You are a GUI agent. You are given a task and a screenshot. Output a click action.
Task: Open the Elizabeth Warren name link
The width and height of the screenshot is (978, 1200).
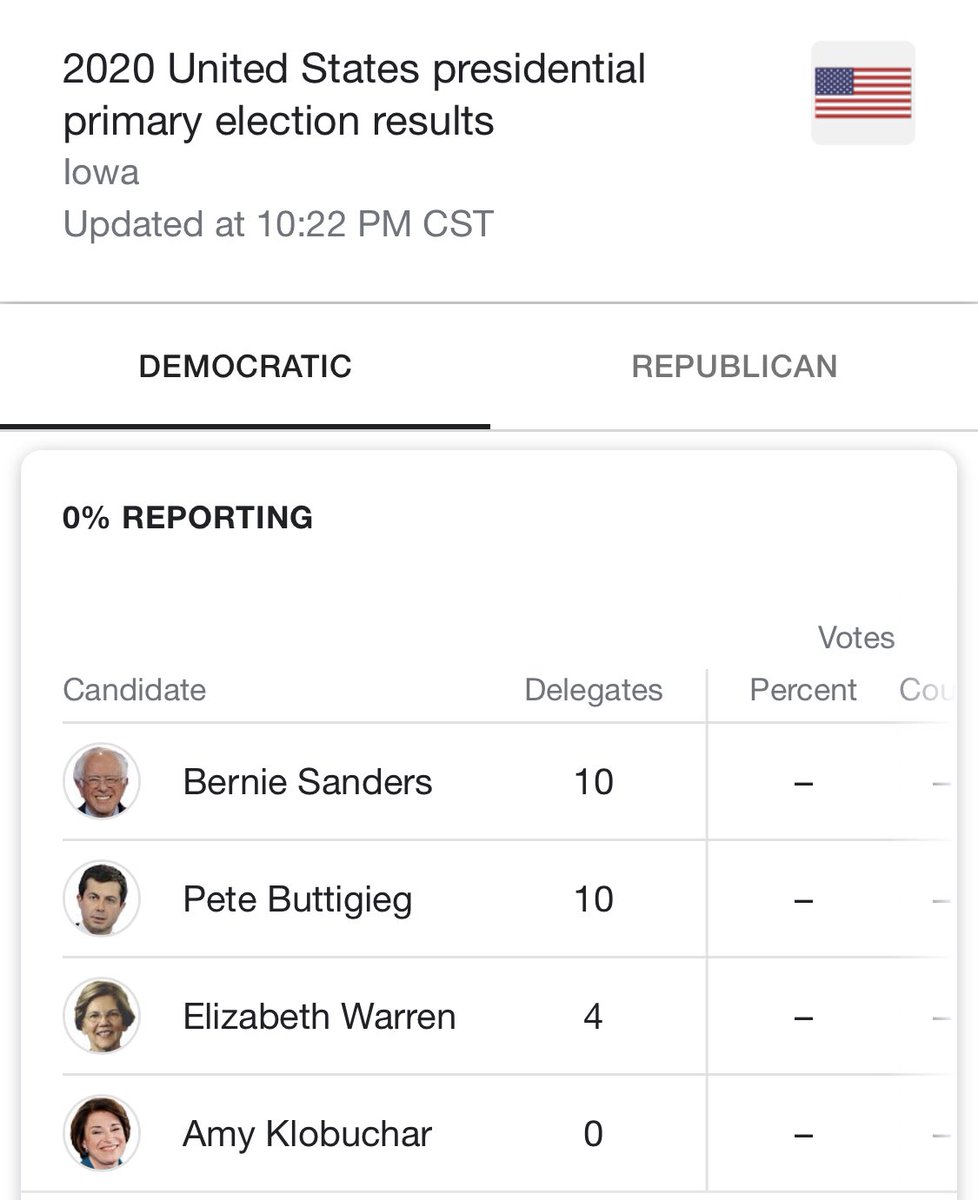click(x=319, y=1016)
